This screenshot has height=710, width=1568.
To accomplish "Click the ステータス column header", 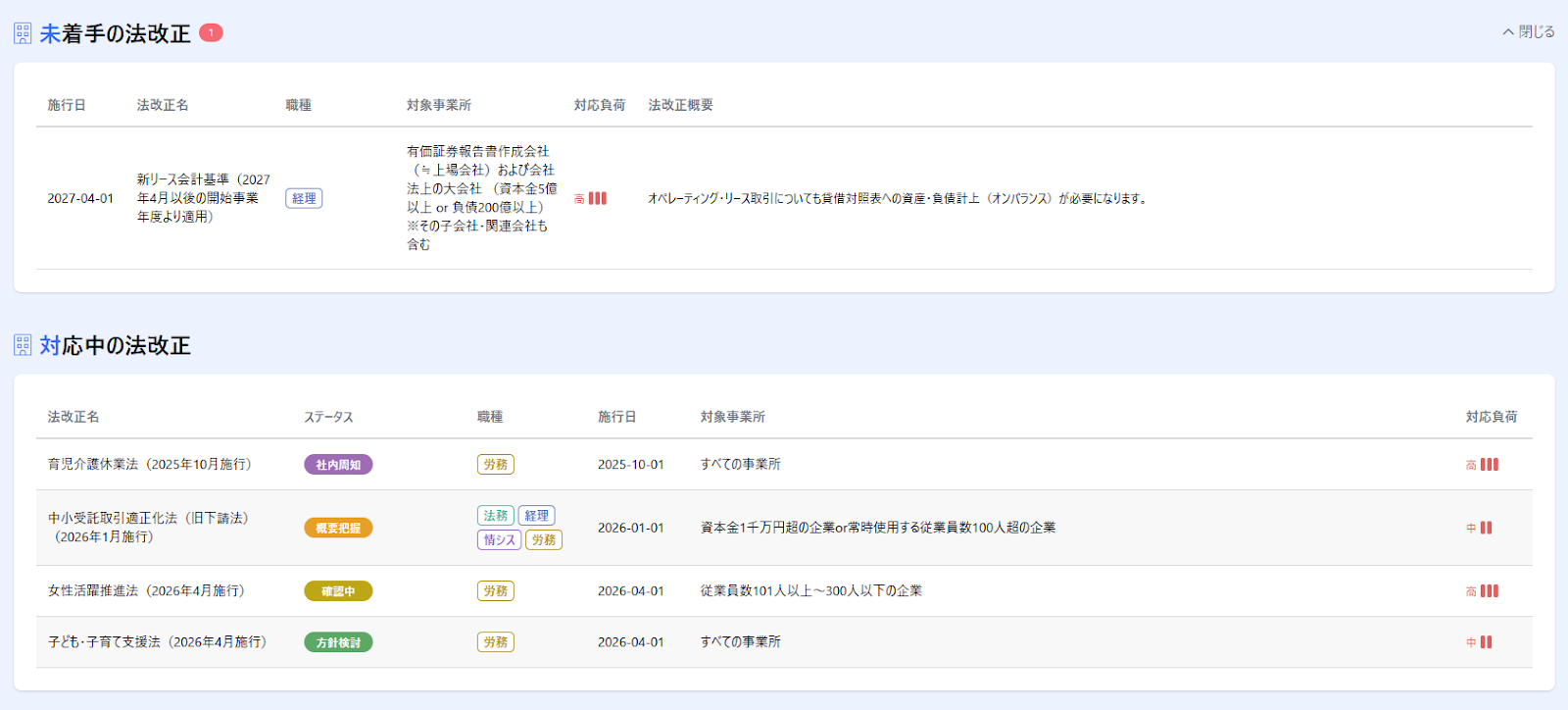I will 328,417.
